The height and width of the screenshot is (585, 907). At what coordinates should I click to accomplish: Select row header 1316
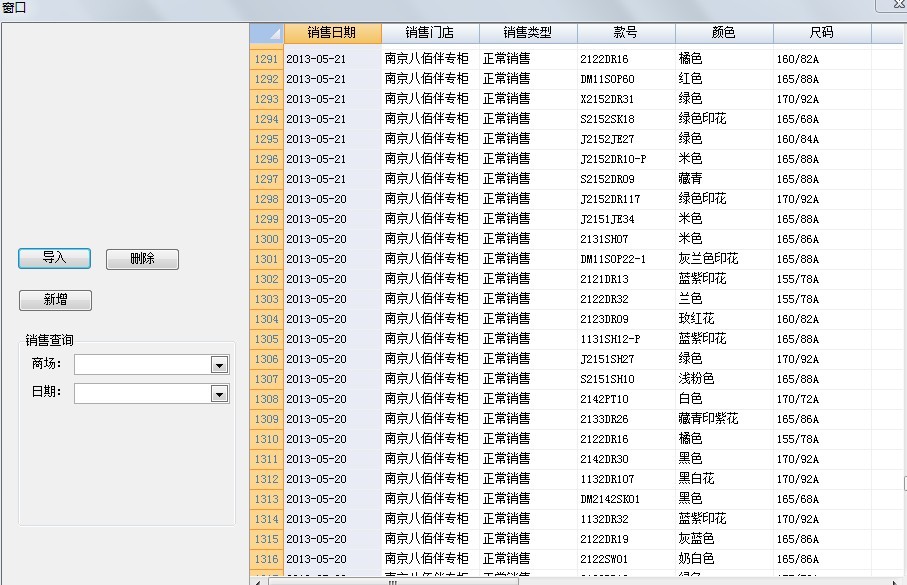click(267, 559)
